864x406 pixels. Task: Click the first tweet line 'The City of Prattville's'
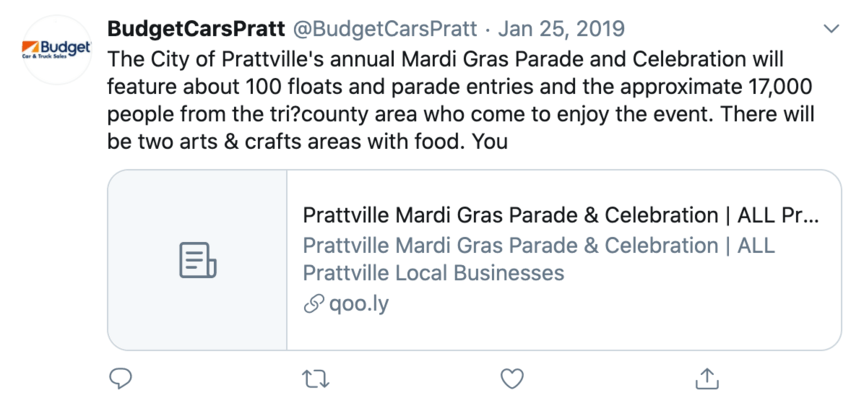click(x=446, y=59)
